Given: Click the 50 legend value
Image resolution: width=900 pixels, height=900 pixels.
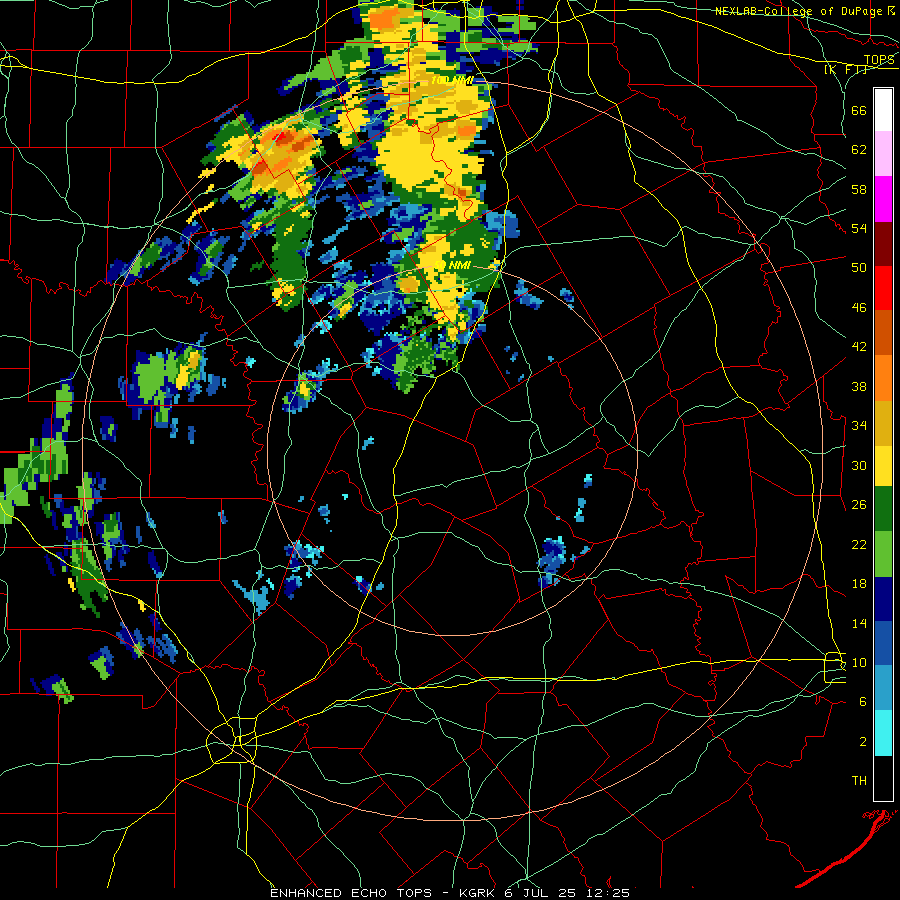Looking at the screenshot, I should pos(859,267).
